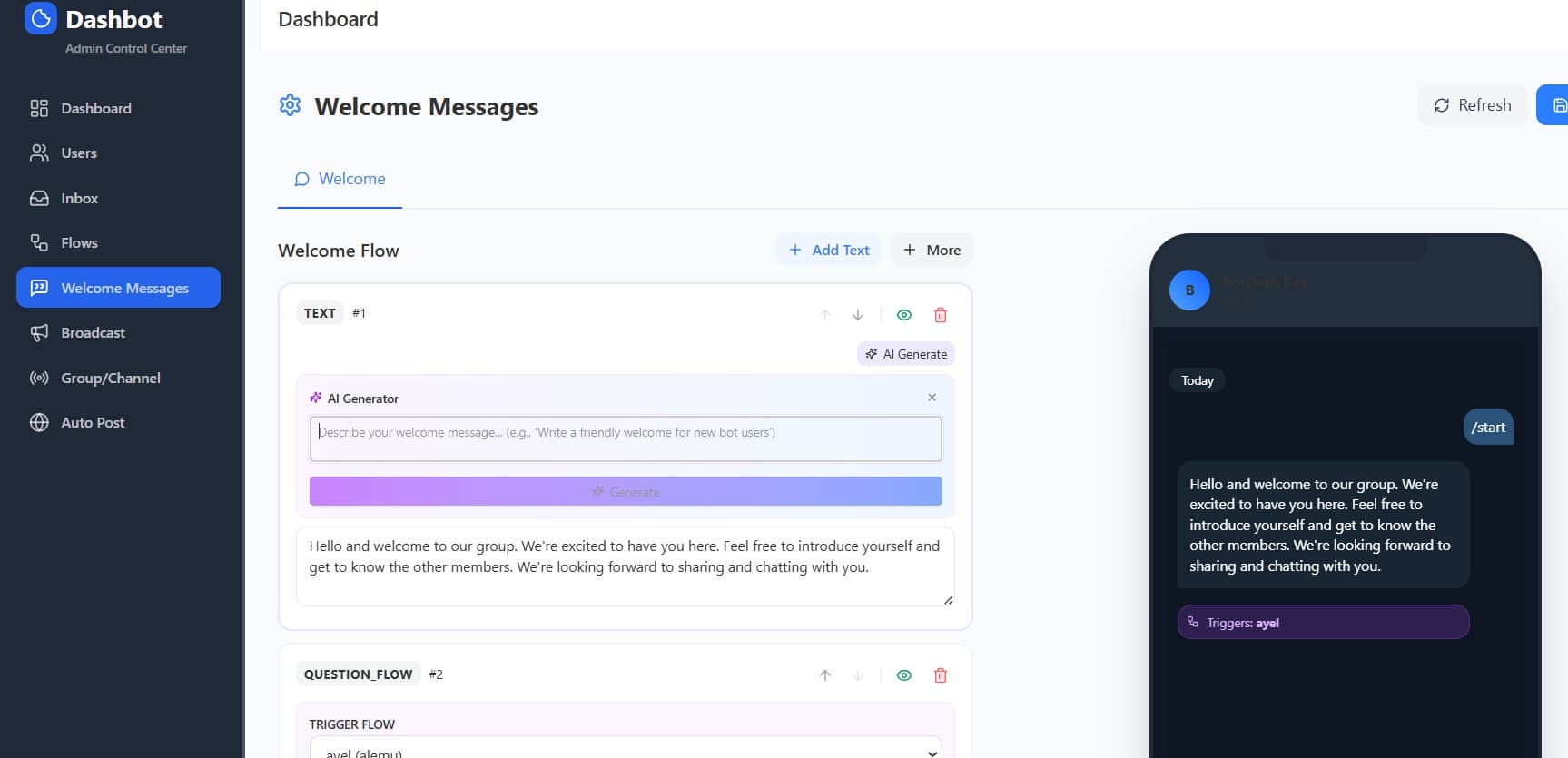Click the AI Generator sparkle icon
Image resolution: width=1568 pixels, height=758 pixels.
316,398
